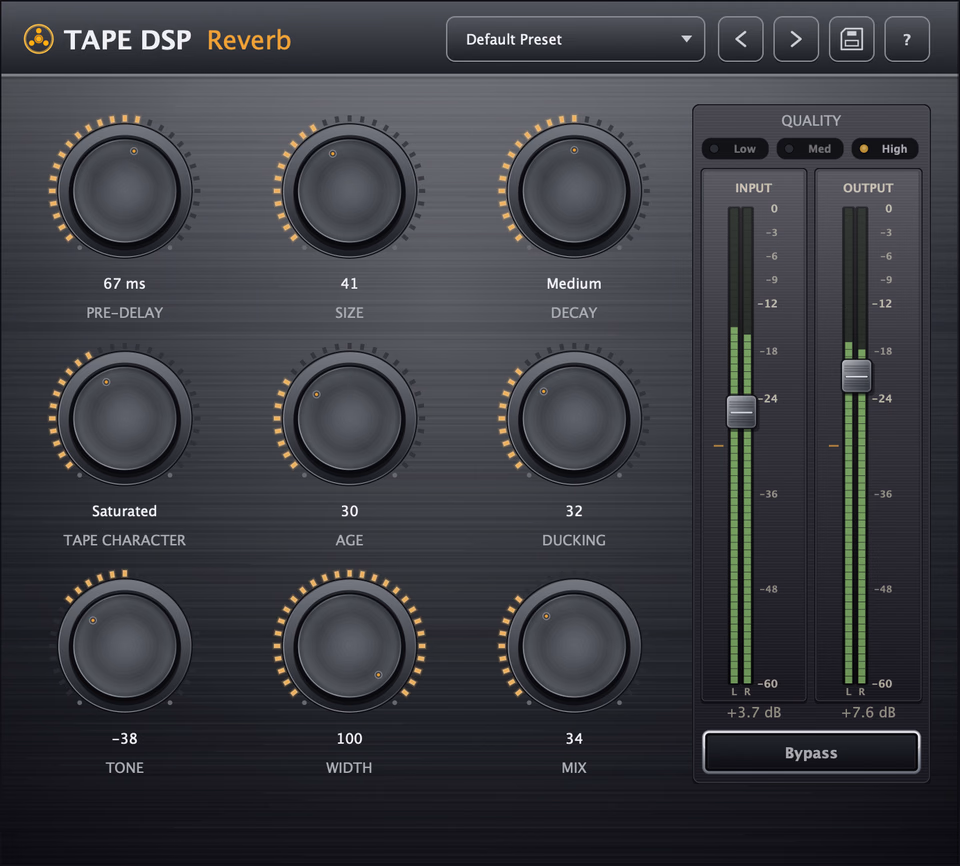This screenshot has height=866, width=960.
Task: Click the Medium decay value
Action: pyautogui.click(x=574, y=284)
